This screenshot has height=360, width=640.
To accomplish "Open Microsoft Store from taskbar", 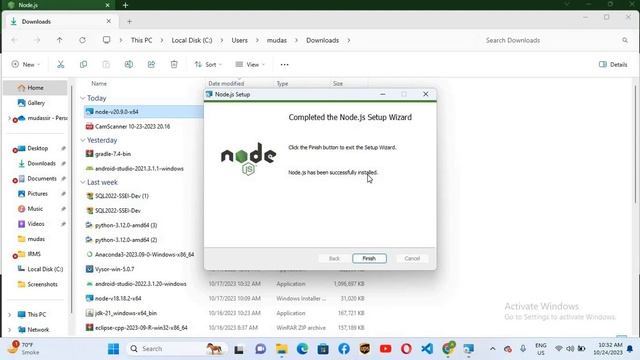I will 323,349.
